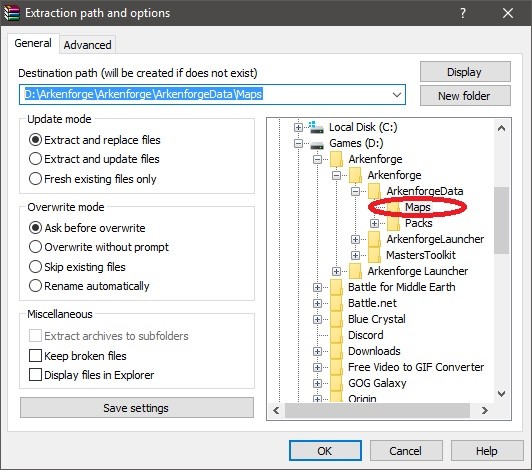Click the Discord folder icon
Image resolution: width=532 pixels, height=470 pixels.
coord(337,335)
